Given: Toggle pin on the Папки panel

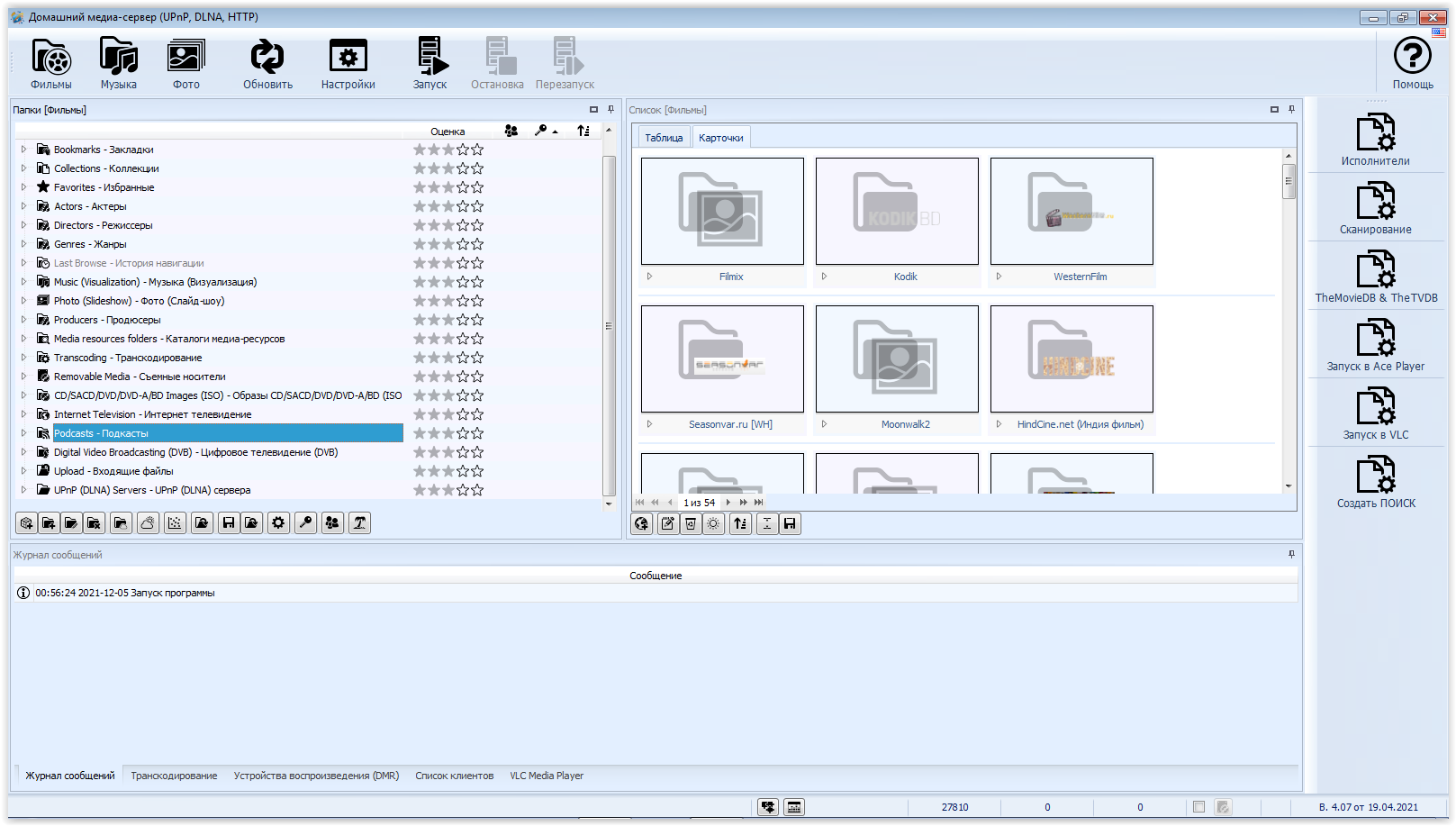Looking at the screenshot, I should (610, 110).
